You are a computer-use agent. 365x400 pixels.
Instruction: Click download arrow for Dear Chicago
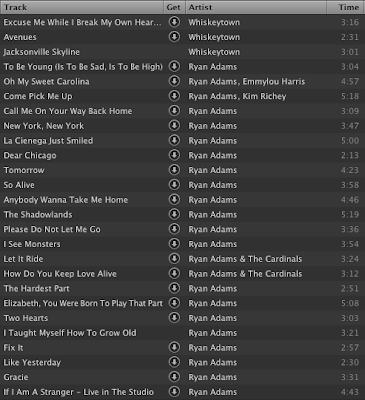click(x=174, y=155)
